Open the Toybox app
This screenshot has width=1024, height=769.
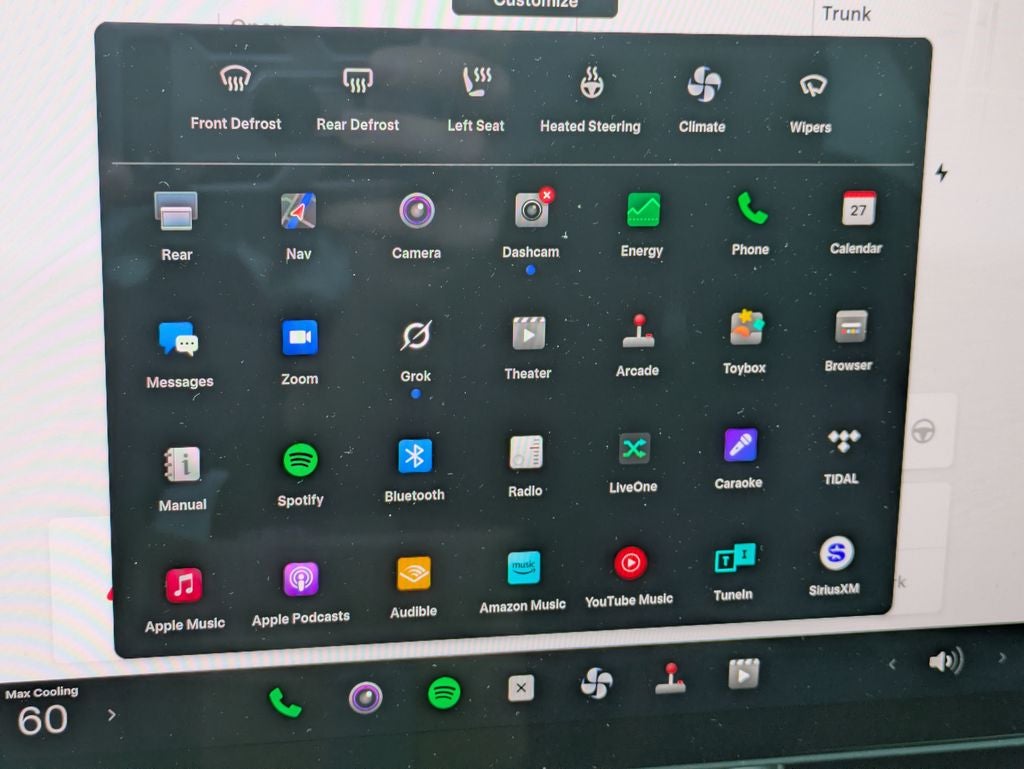pyautogui.click(x=745, y=342)
